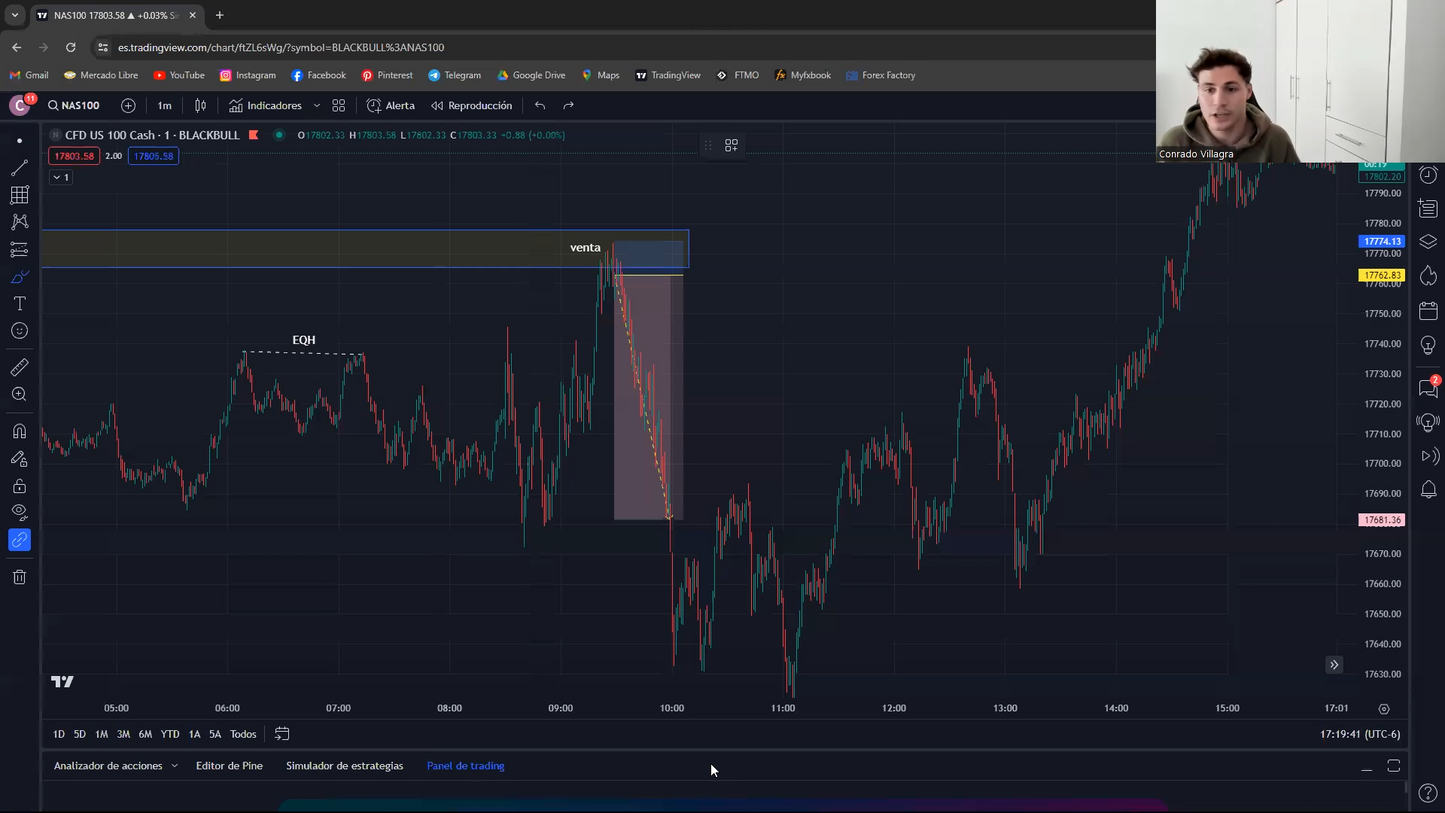Click the trash remove drawings icon
The height and width of the screenshot is (813, 1445).
click(19, 577)
